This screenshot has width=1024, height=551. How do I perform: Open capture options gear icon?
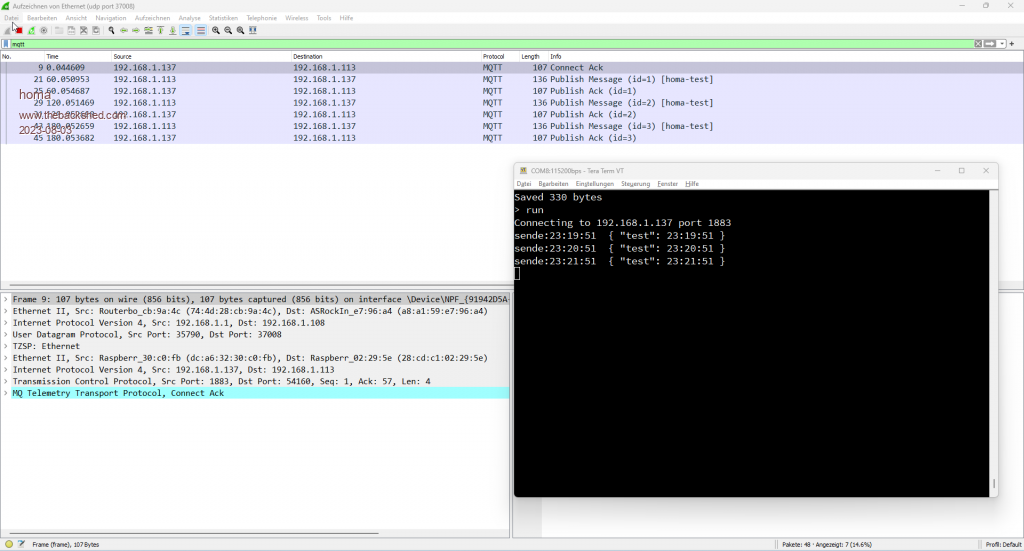pos(43,31)
